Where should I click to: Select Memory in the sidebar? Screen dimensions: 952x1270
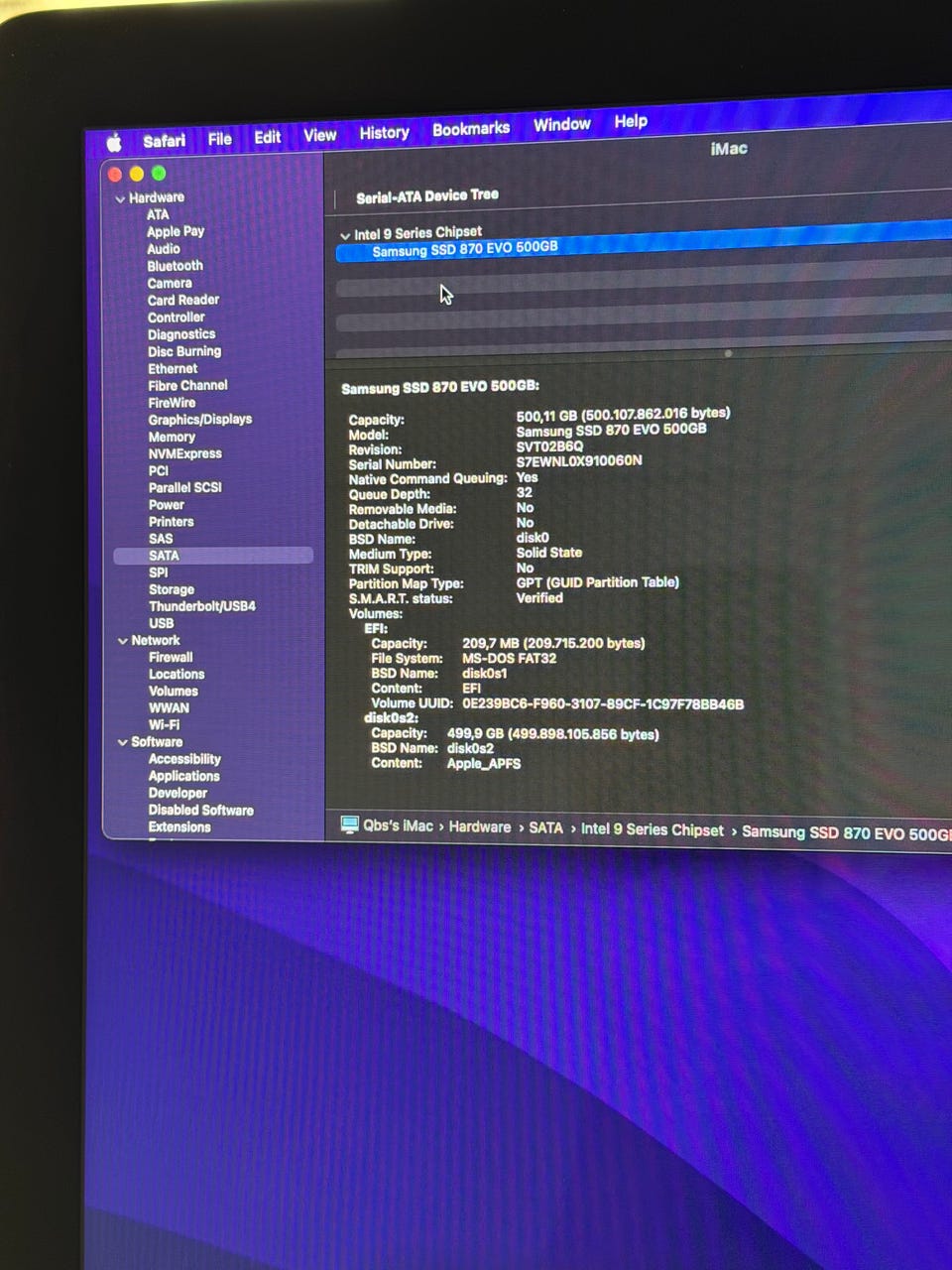172,437
